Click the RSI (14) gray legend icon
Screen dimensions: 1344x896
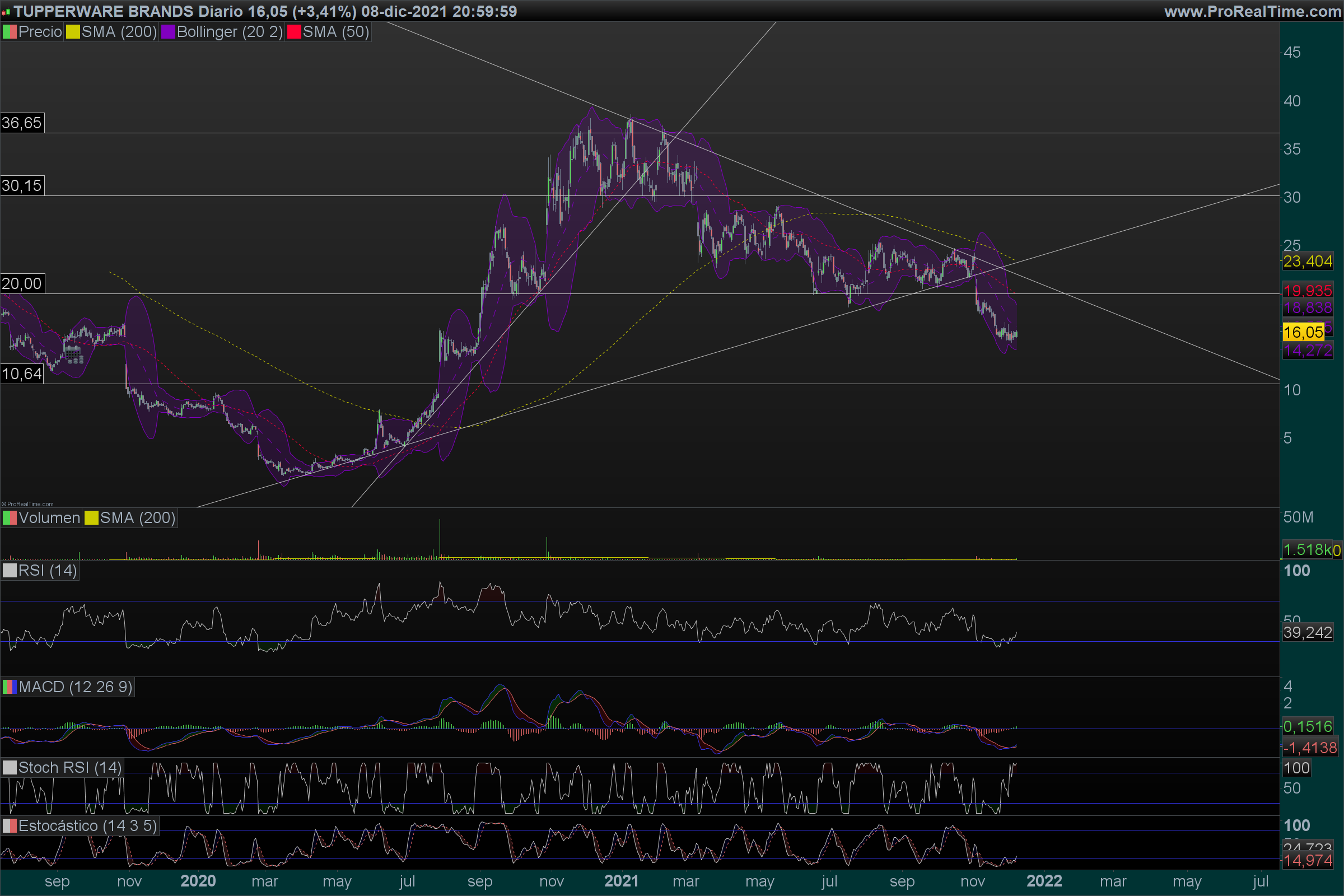[x=9, y=570]
